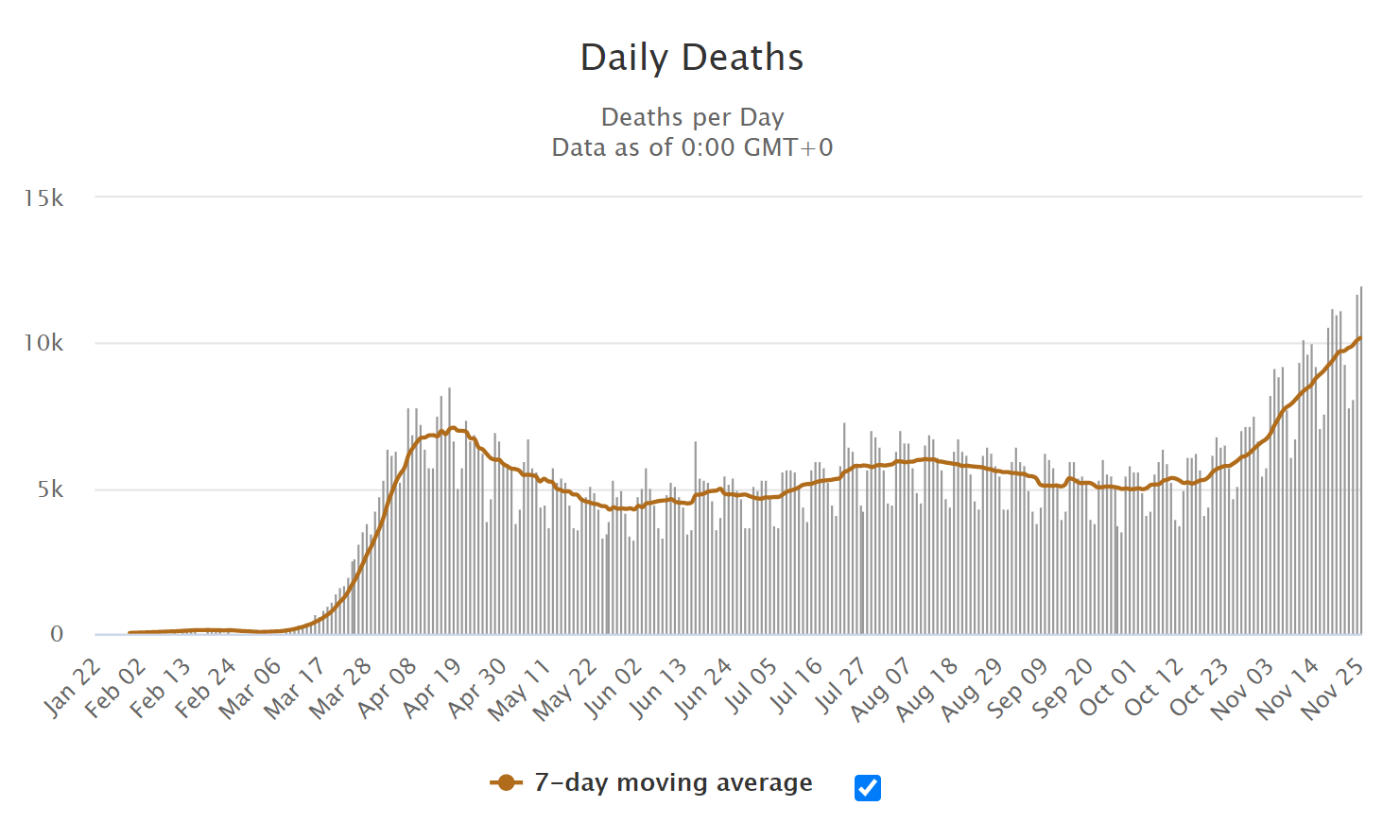This screenshot has height=840, width=1400.
Task: Click the Jul 27 x-axis date label
Action: 840,688
